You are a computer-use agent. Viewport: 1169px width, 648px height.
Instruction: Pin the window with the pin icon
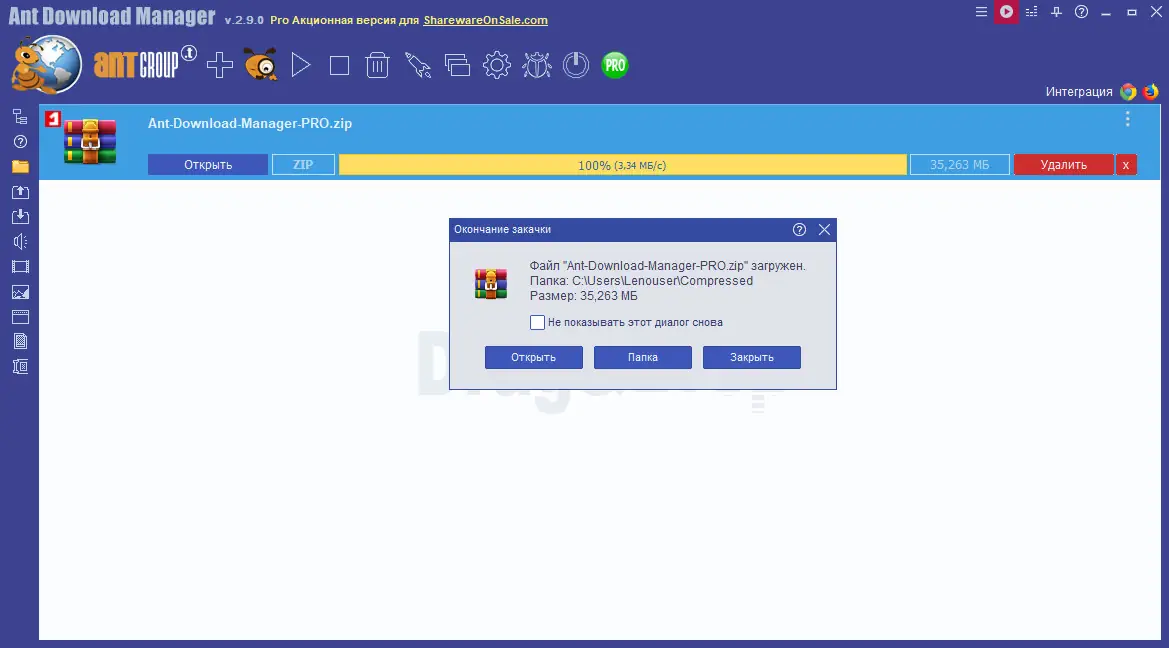click(1056, 12)
